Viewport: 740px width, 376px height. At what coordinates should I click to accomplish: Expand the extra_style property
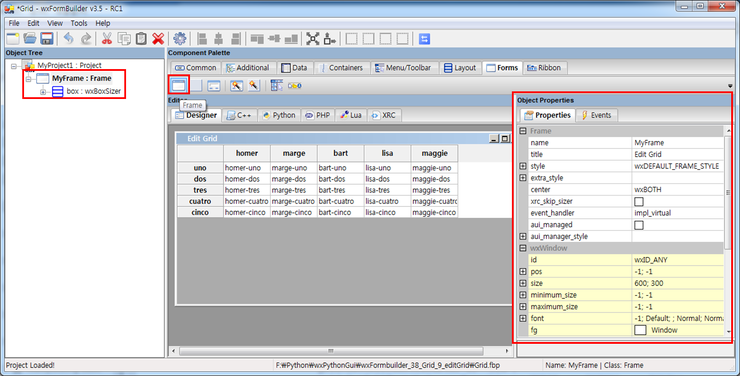click(523, 178)
